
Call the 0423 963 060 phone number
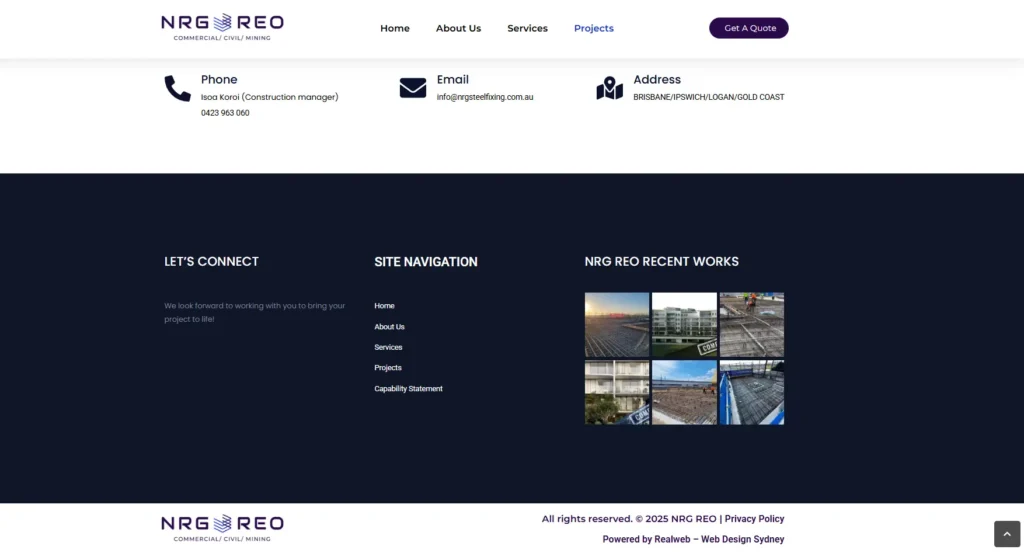point(225,113)
